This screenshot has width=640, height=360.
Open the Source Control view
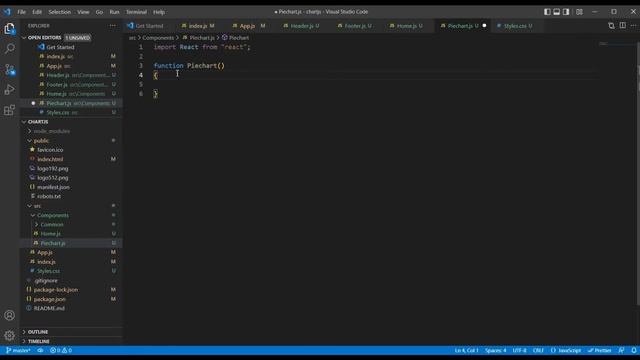[9, 69]
